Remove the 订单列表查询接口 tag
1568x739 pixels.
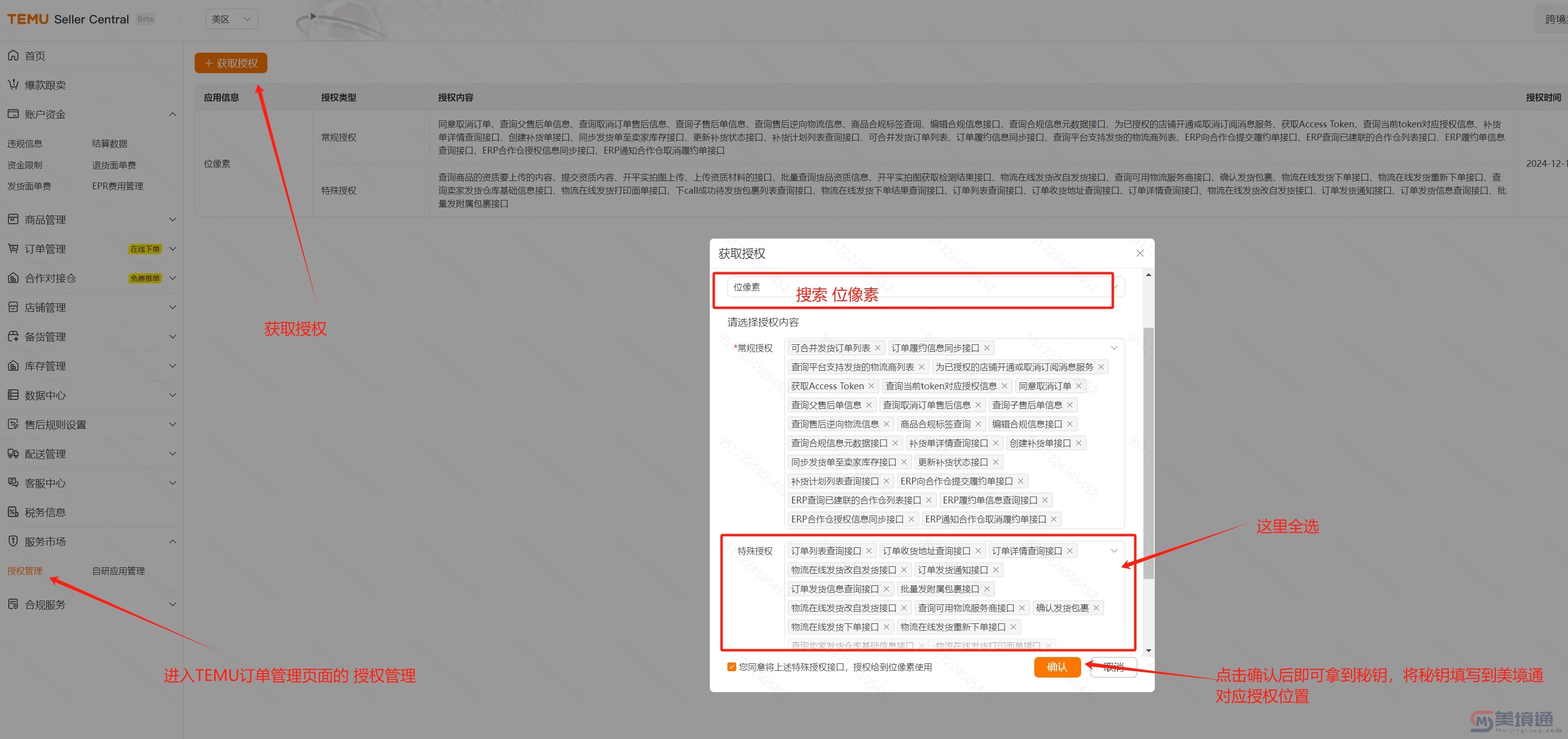coord(868,551)
